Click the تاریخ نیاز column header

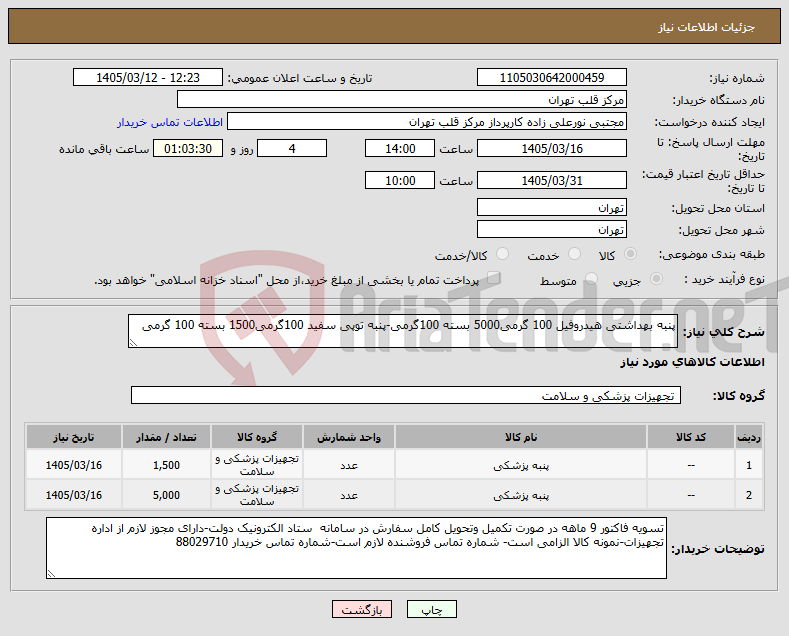coord(74,437)
